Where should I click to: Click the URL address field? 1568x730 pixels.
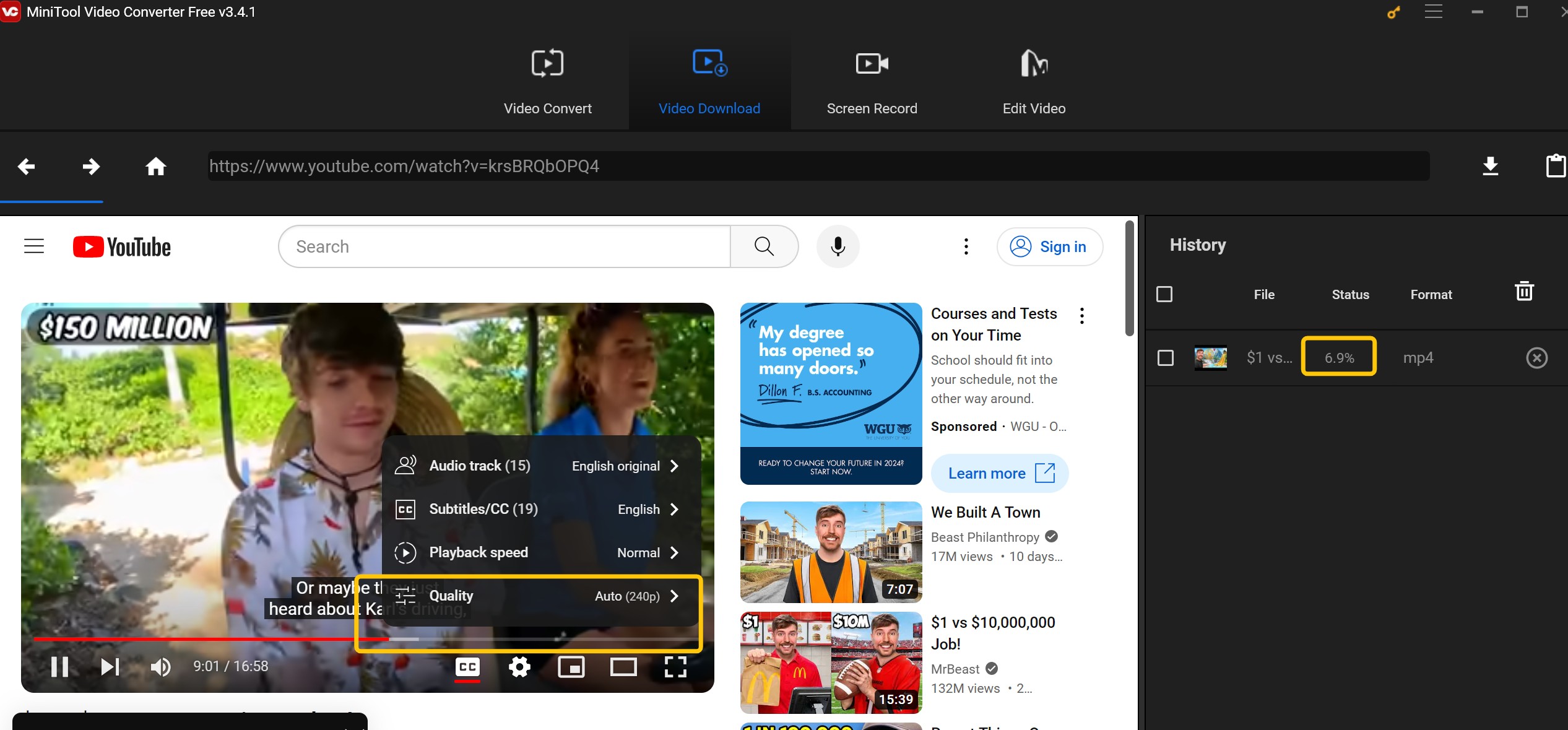coord(818,166)
